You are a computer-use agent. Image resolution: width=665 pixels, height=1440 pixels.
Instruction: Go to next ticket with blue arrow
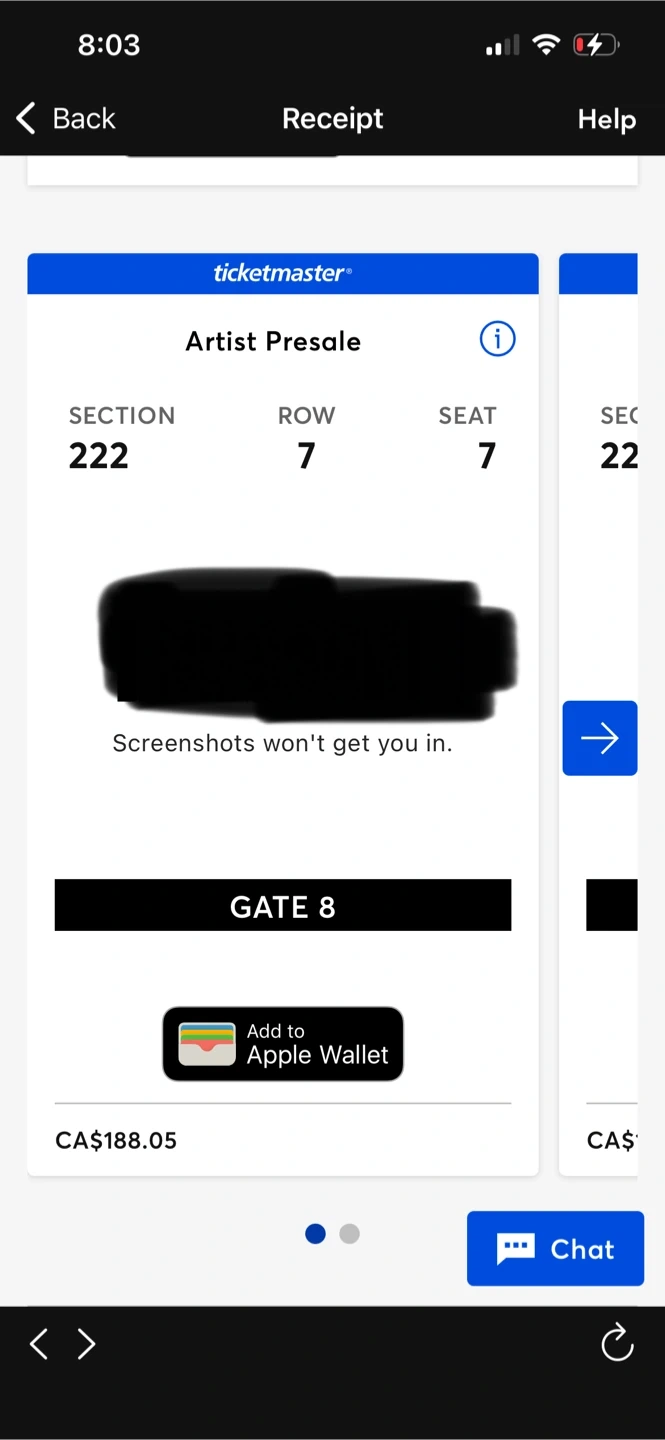click(x=600, y=738)
